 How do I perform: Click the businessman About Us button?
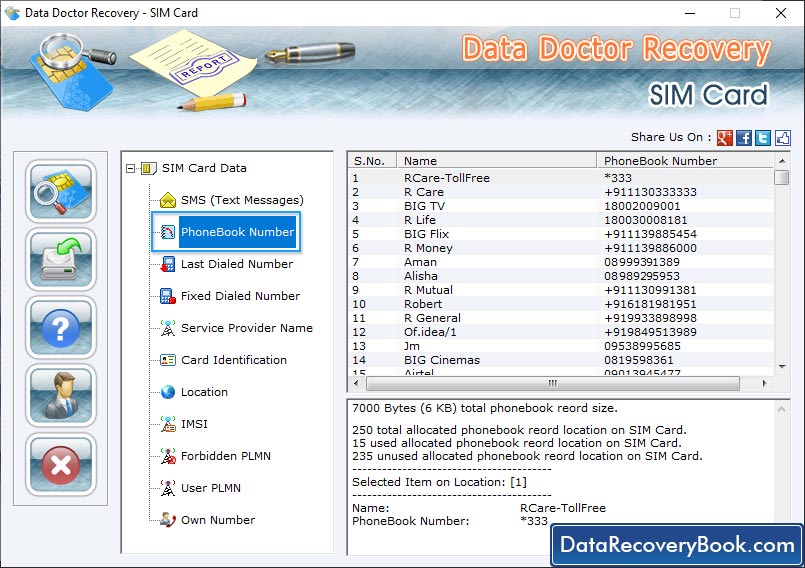61,396
